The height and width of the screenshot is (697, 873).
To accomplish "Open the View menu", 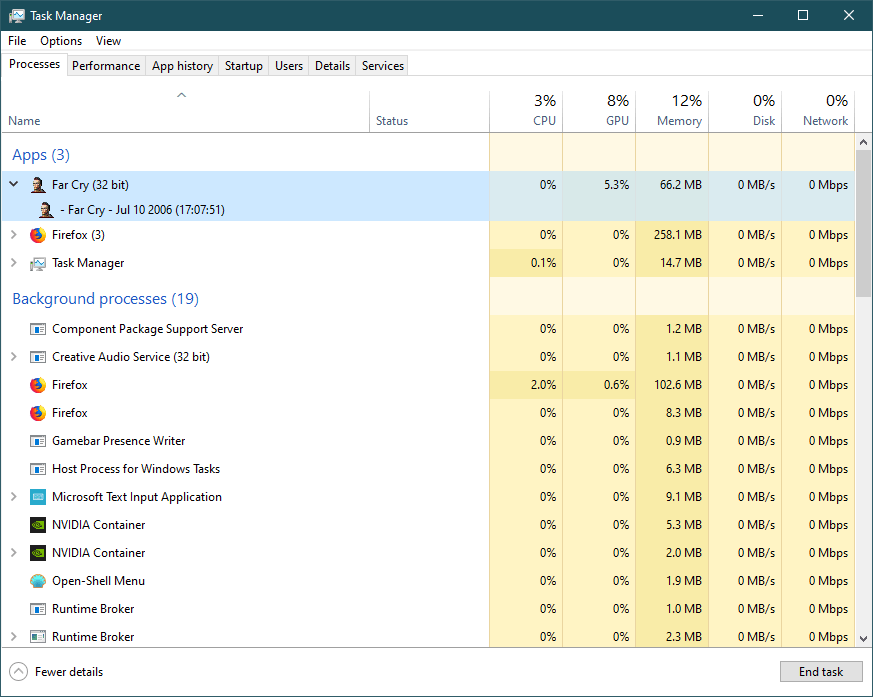I will 108,41.
